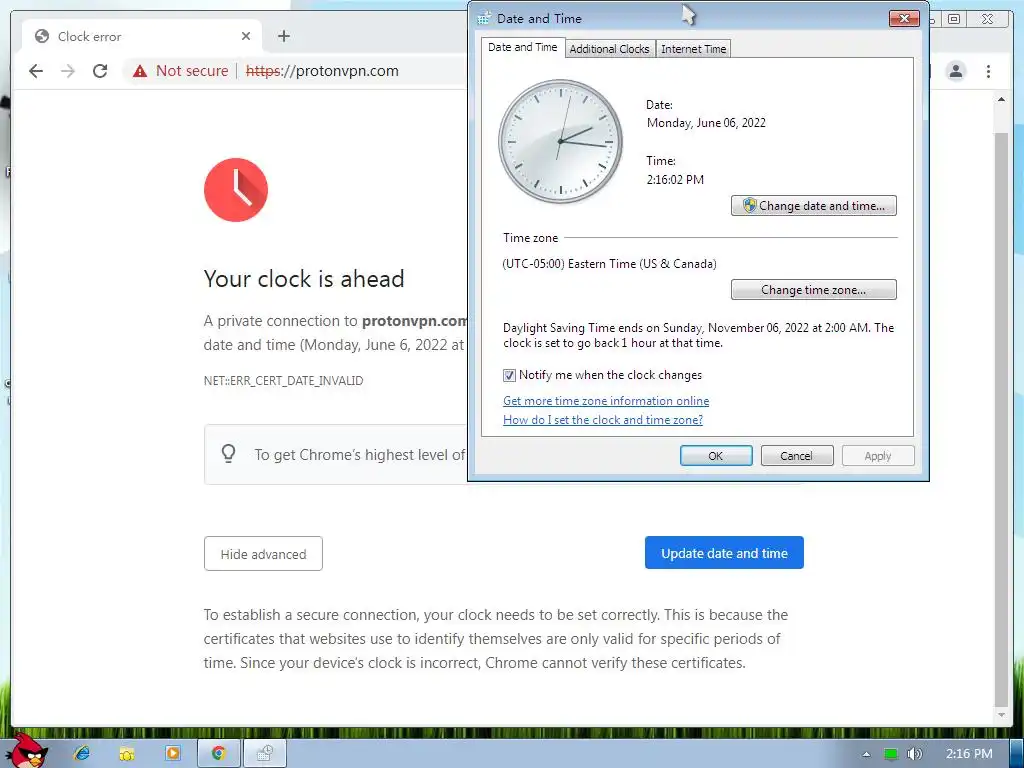This screenshot has height=768, width=1024.
Task: Click Update date and time button
Action: tap(724, 553)
